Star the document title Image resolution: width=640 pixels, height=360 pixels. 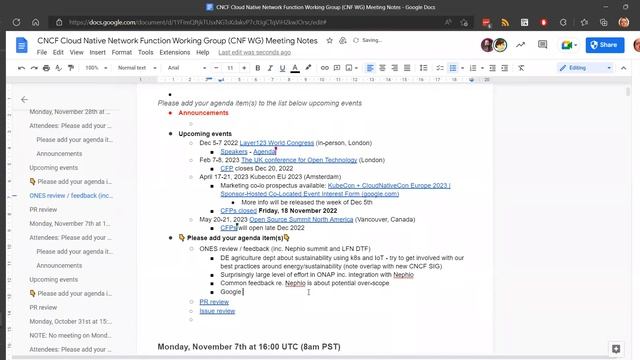329,40
